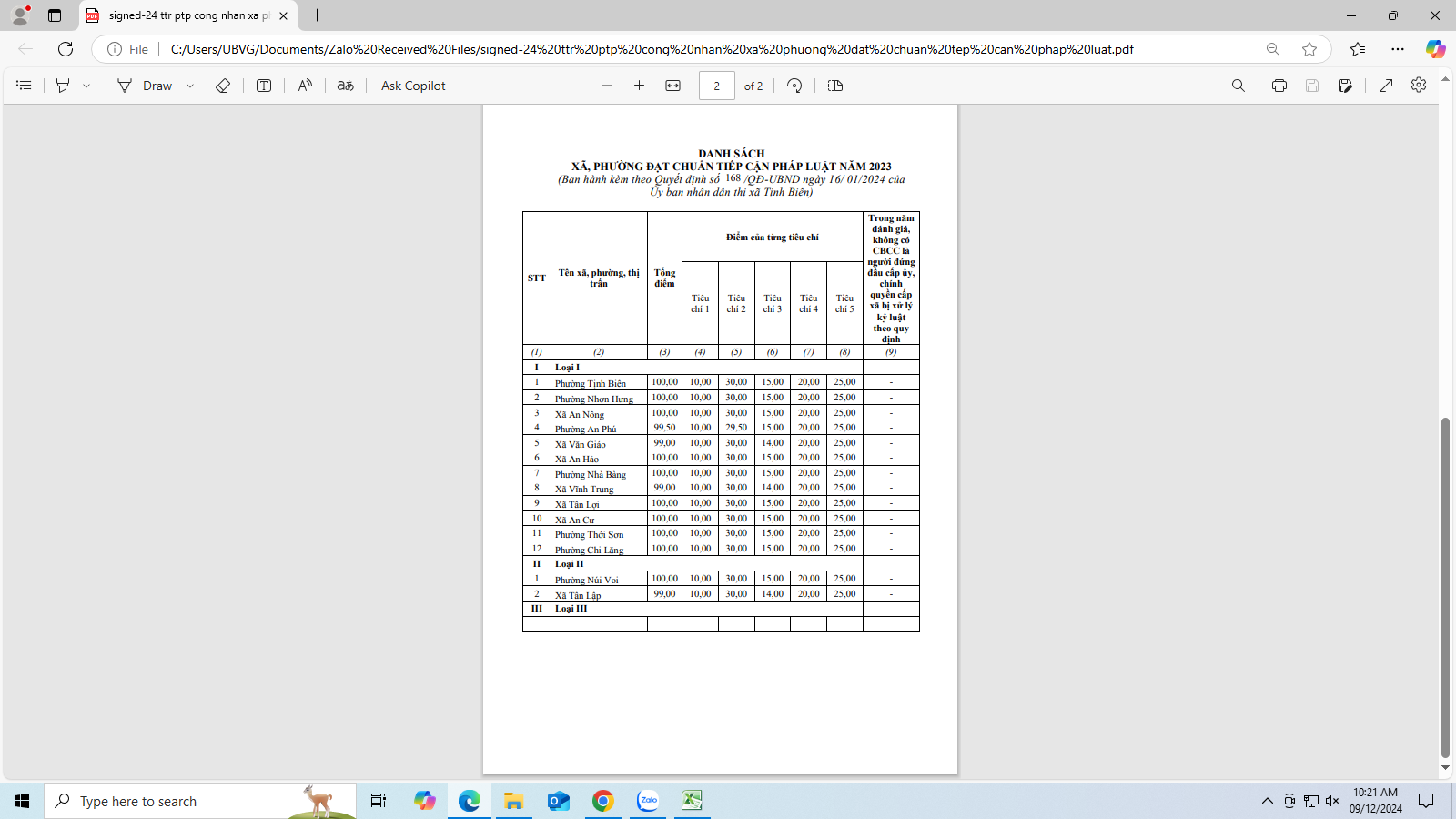1456x819 pixels.
Task: Open Microsoft Edge from taskbar
Action: [x=470, y=801]
